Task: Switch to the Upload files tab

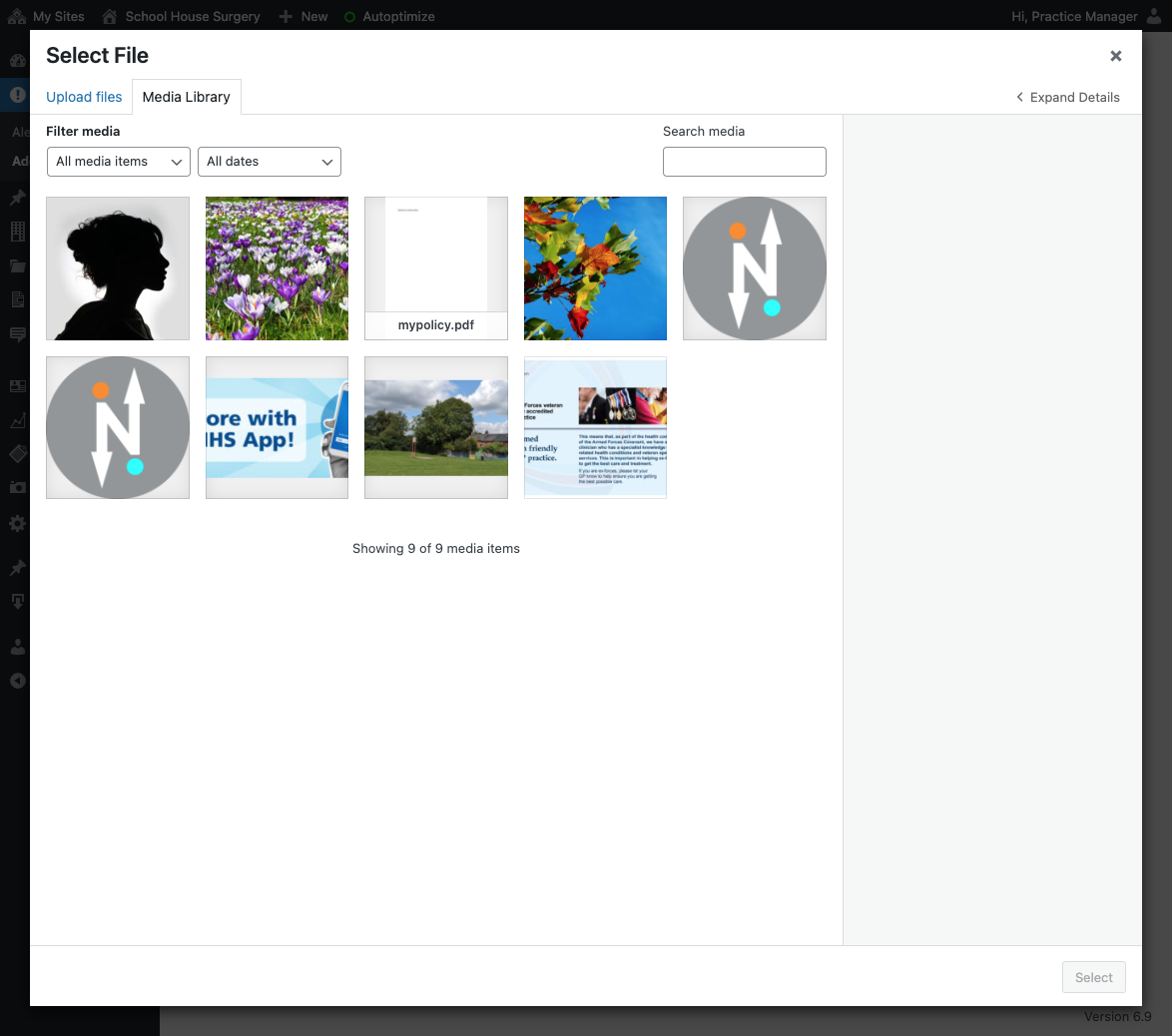Action: point(84,97)
